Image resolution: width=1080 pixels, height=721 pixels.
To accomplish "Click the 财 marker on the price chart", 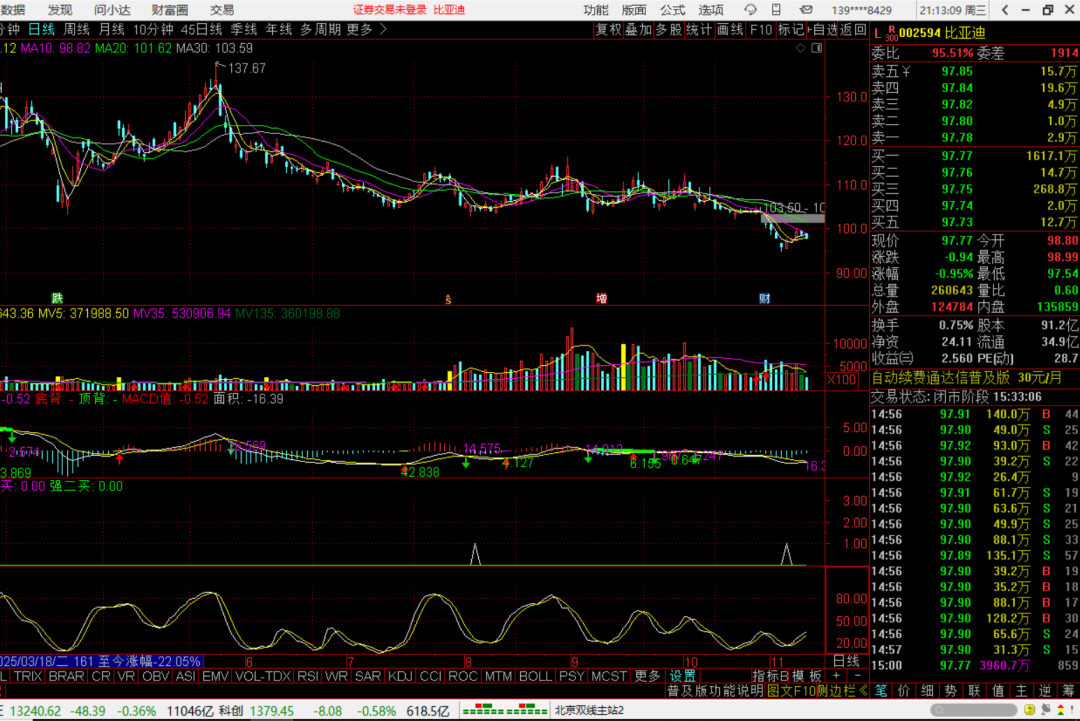I will tap(765, 298).
